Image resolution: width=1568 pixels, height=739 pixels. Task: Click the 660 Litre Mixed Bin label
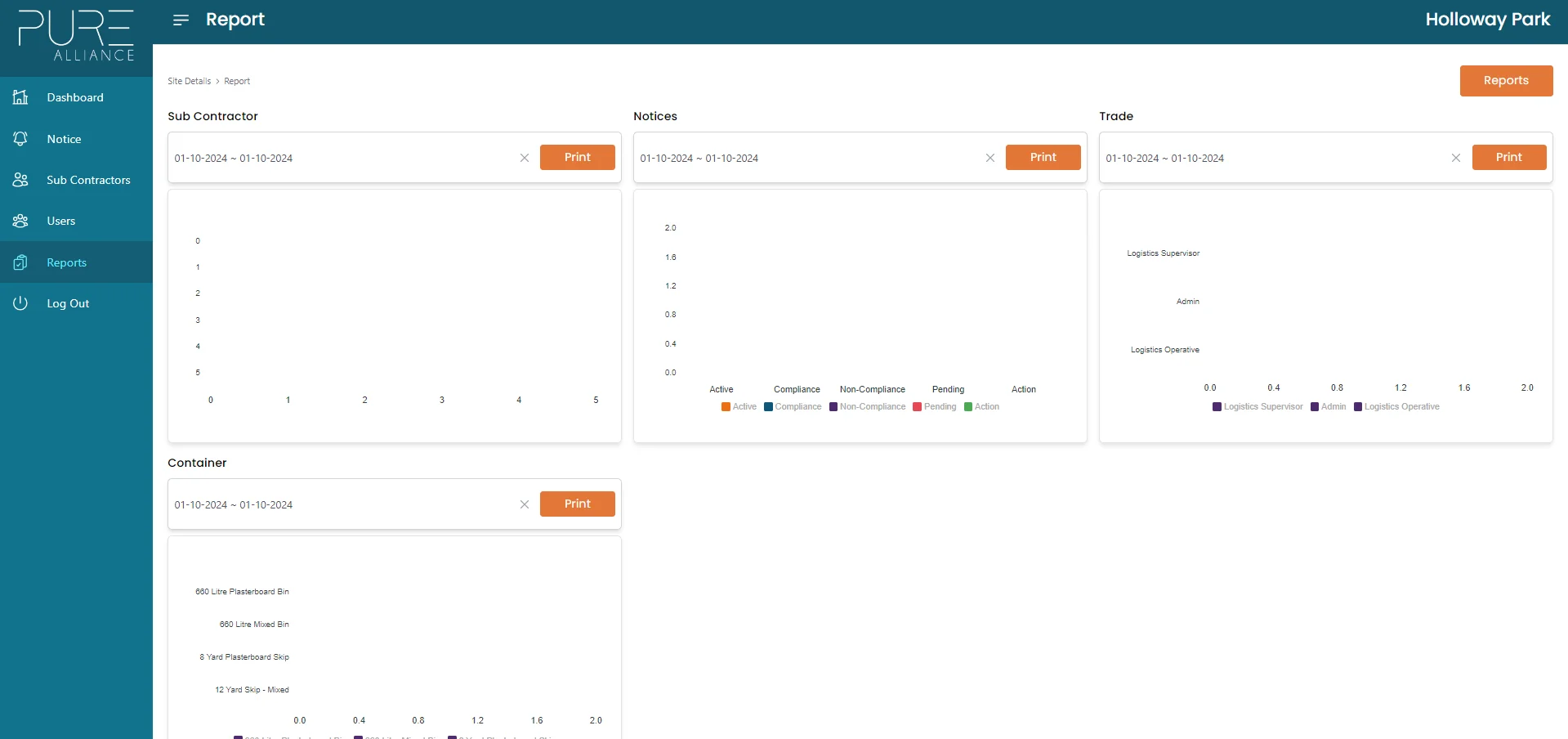tap(254, 625)
